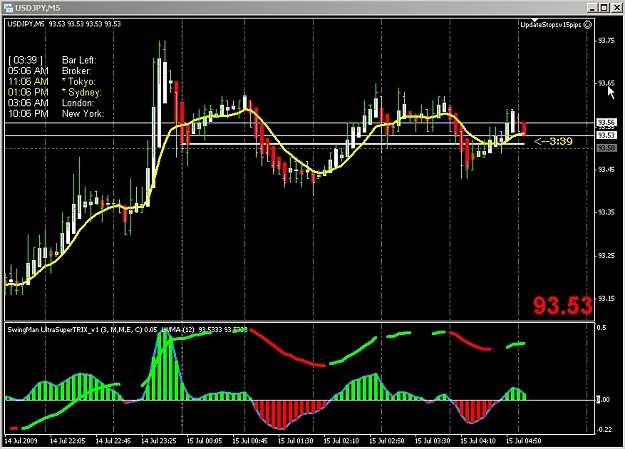Click the '14 Jul 23:25' time axis label
Viewport: 625px width, 449px height.
pos(159,441)
